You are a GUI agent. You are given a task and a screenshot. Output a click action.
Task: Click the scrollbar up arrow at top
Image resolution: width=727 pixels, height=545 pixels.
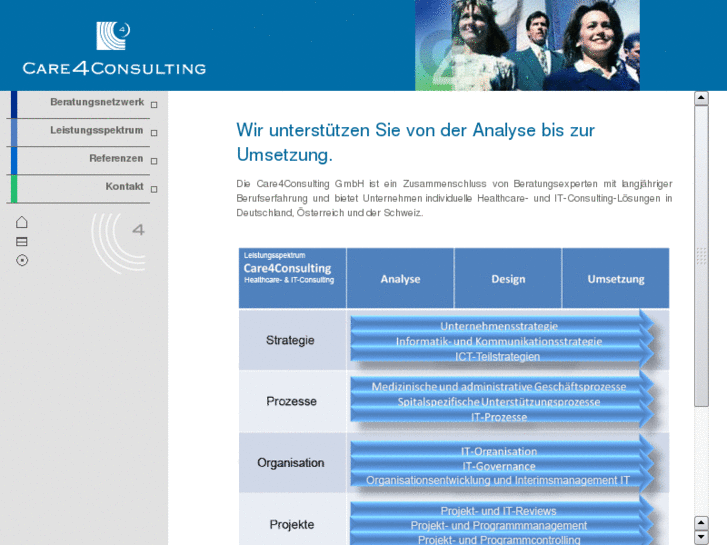pyautogui.click(x=701, y=98)
